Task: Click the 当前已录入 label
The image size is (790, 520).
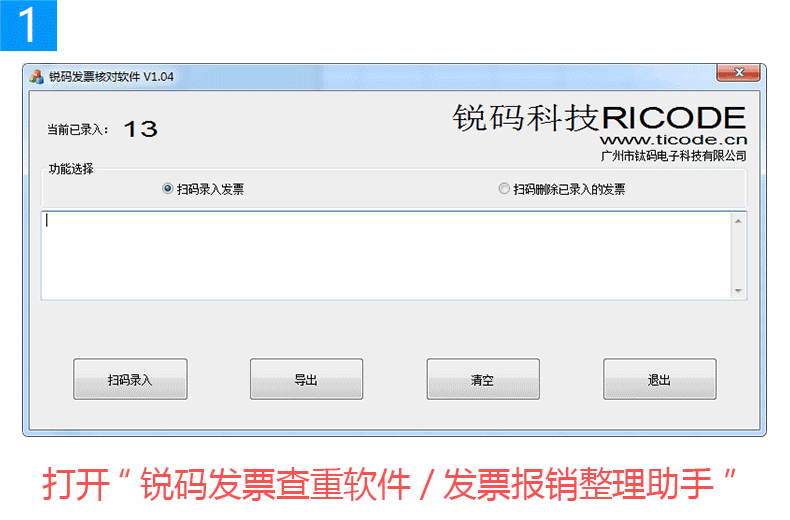Action: coord(78,130)
